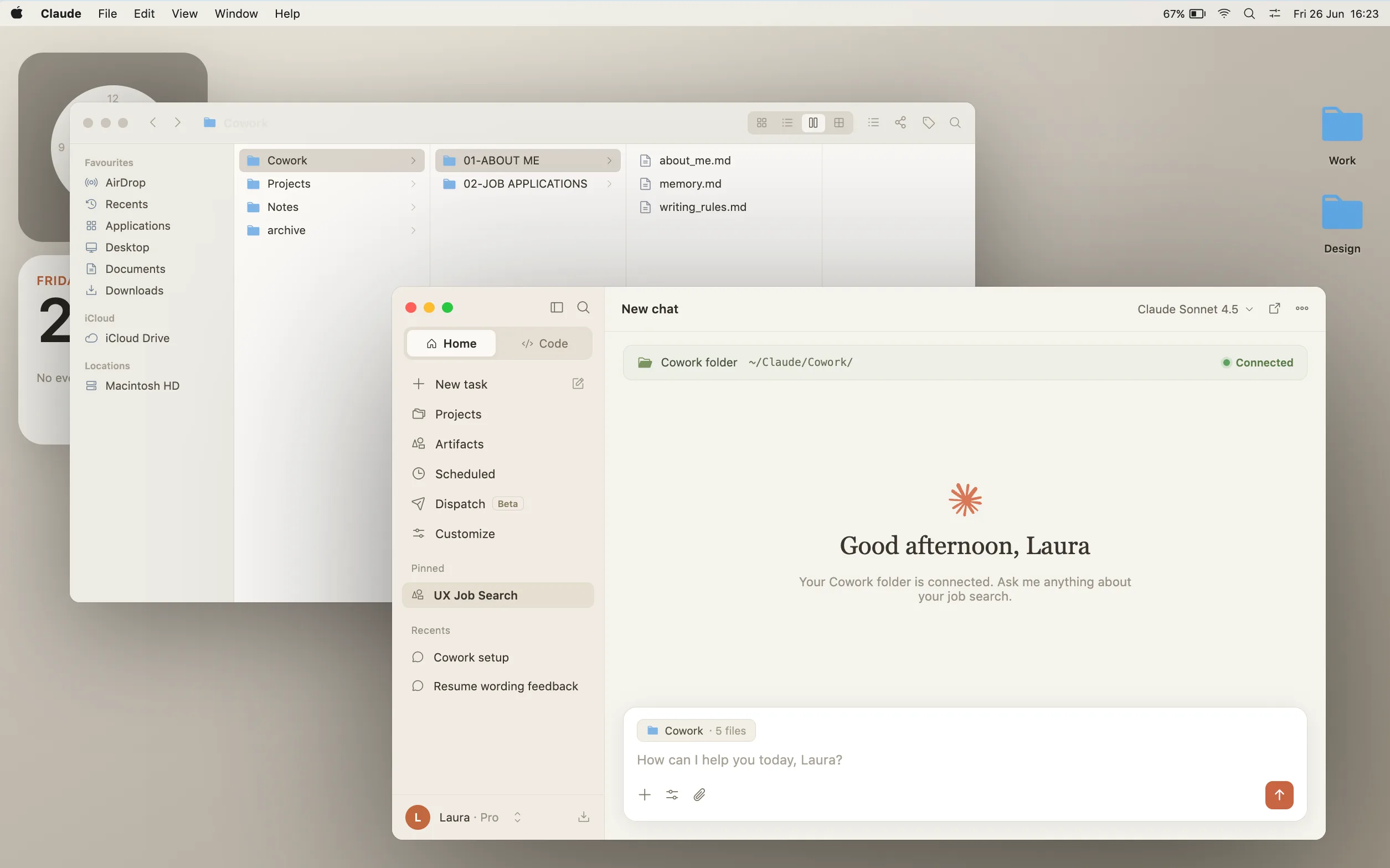This screenshot has width=1390, height=868.
Task: Switch Finder to gallery view
Action: 839,122
